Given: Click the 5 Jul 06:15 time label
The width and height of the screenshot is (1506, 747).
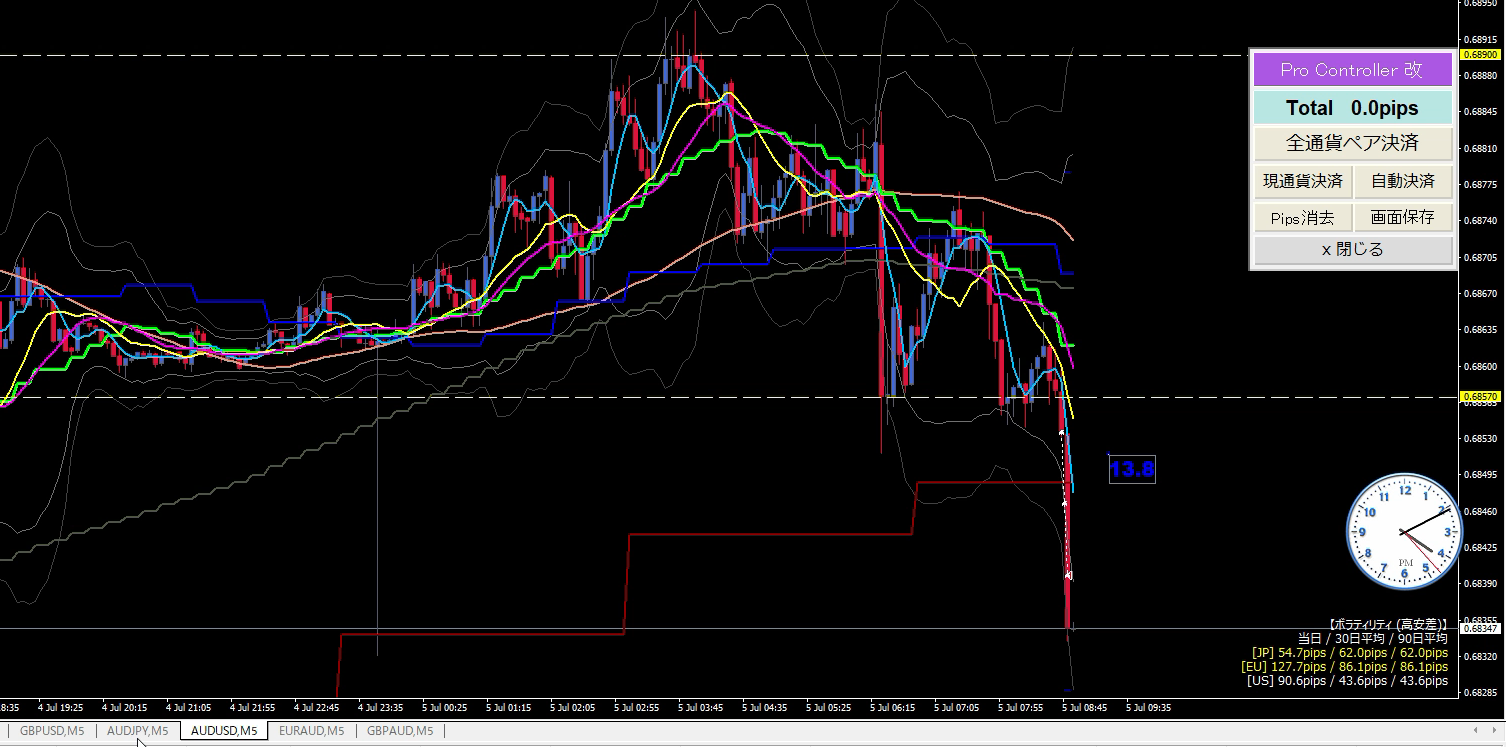Looking at the screenshot, I should [x=891, y=707].
